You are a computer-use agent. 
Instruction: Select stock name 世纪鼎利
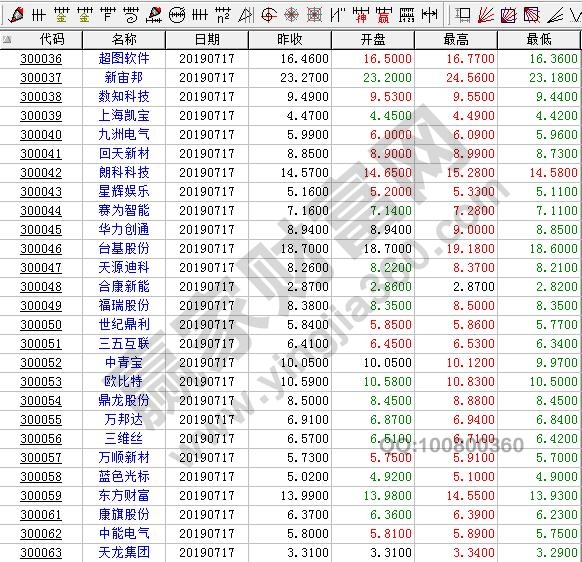point(124,324)
